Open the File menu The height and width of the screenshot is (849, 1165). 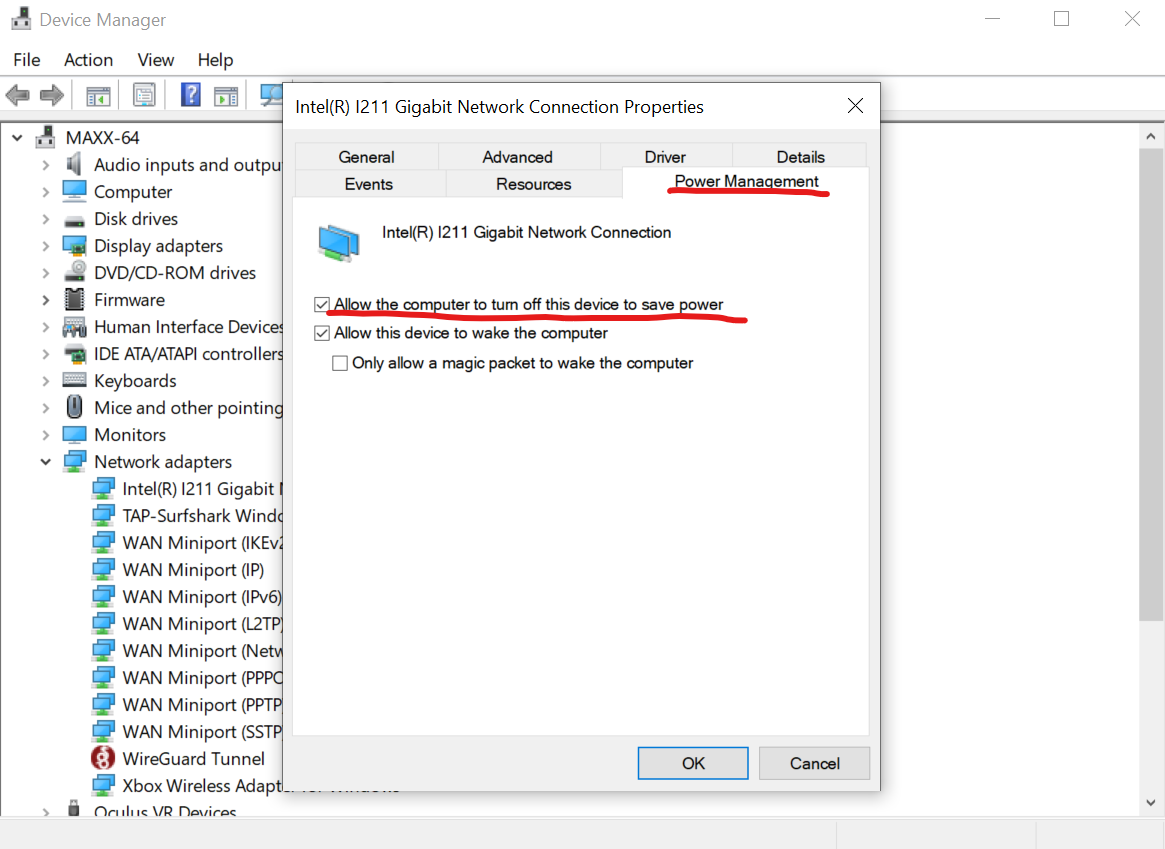point(27,59)
